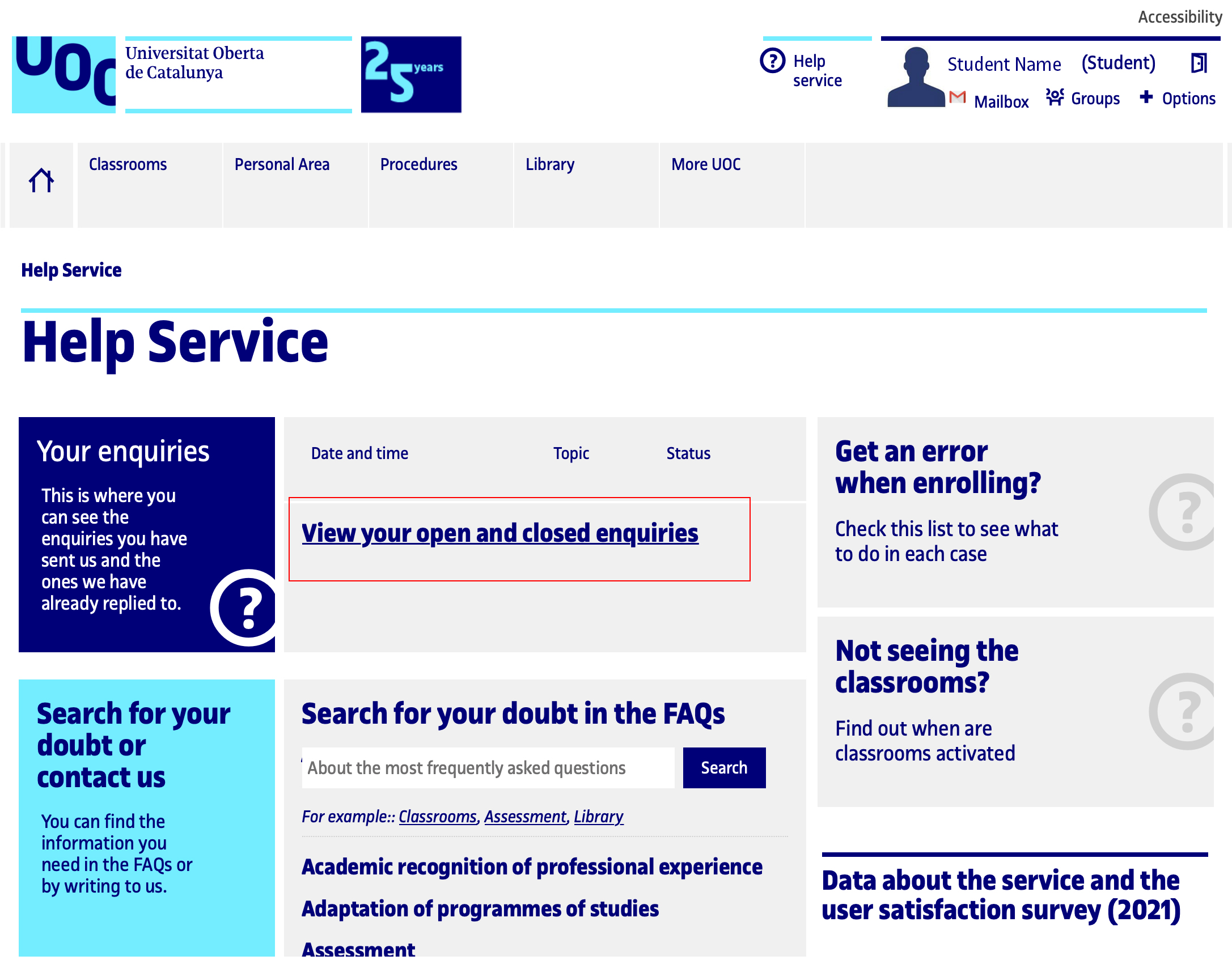Click the document icon next to student name
Screen dimensions: 1232x977
coord(1198,64)
